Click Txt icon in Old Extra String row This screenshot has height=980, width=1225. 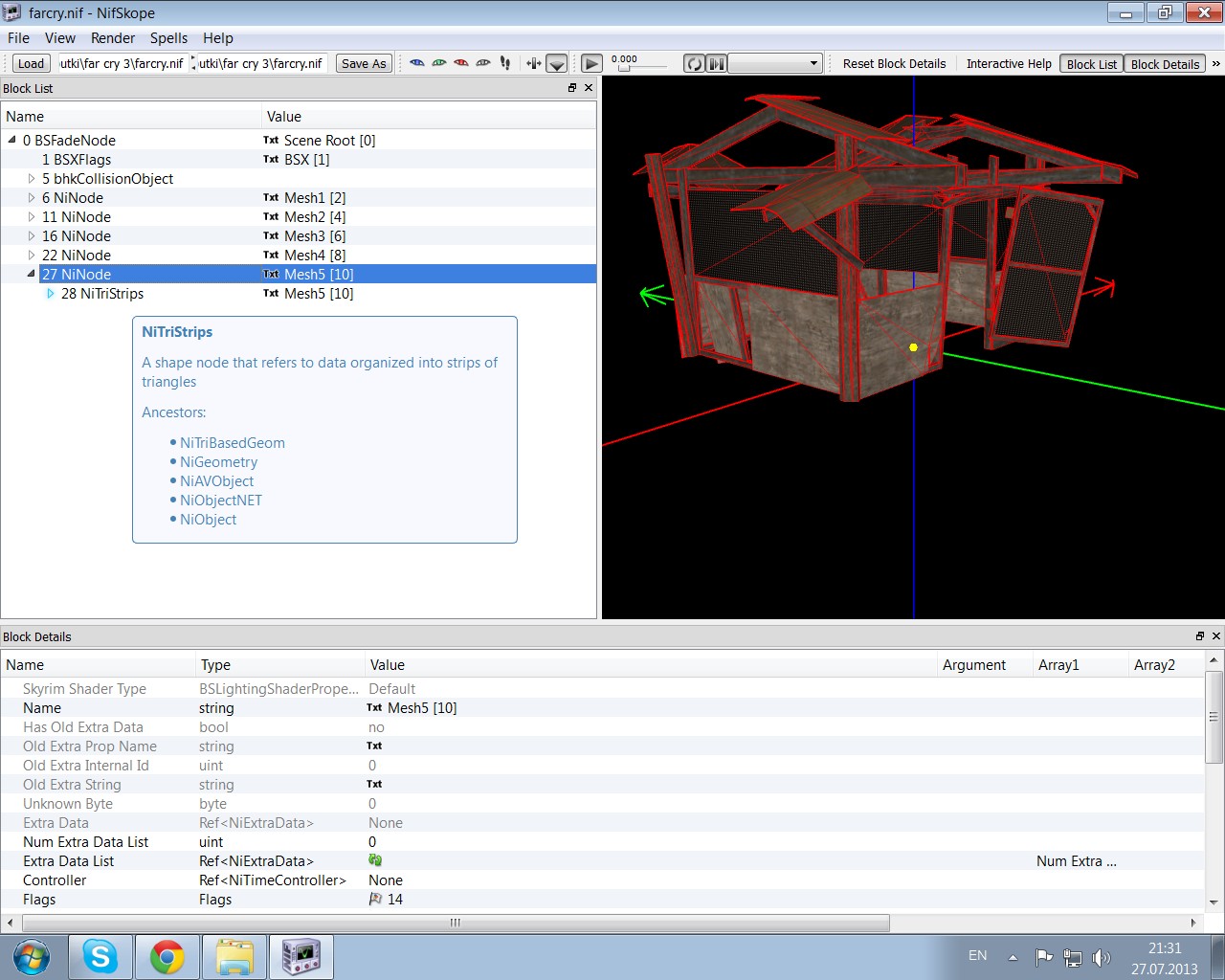coord(374,784)
